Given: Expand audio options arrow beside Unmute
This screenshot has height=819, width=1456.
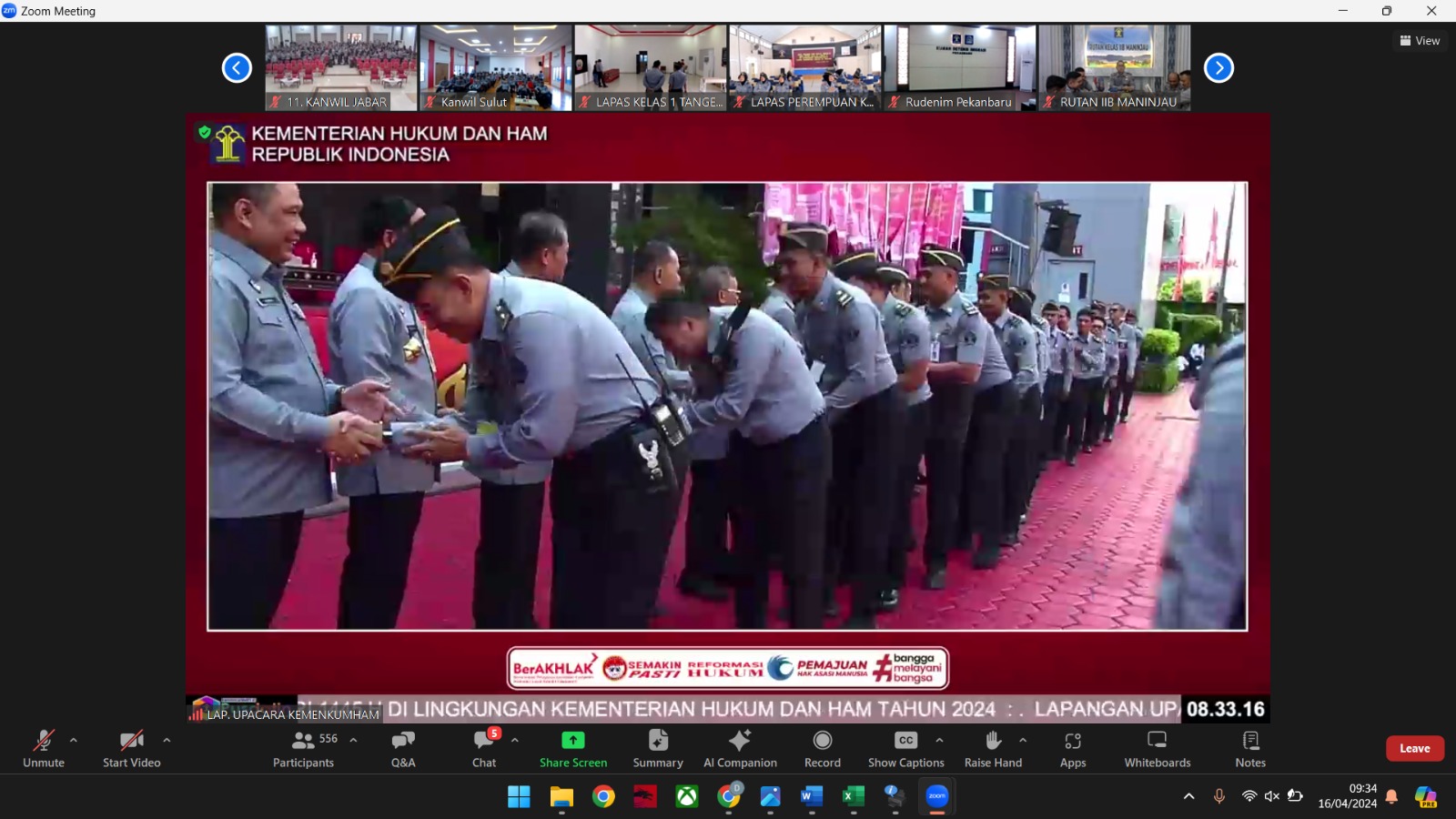Looking at the screenshot, I should tap(74, 740).
